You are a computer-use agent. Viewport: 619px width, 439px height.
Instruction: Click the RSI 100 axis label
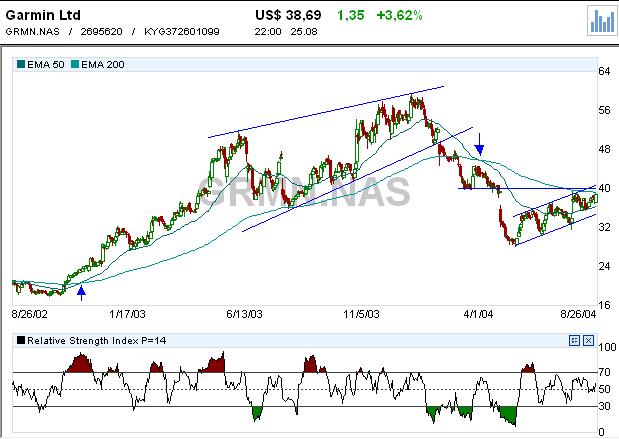pos(607,347)
